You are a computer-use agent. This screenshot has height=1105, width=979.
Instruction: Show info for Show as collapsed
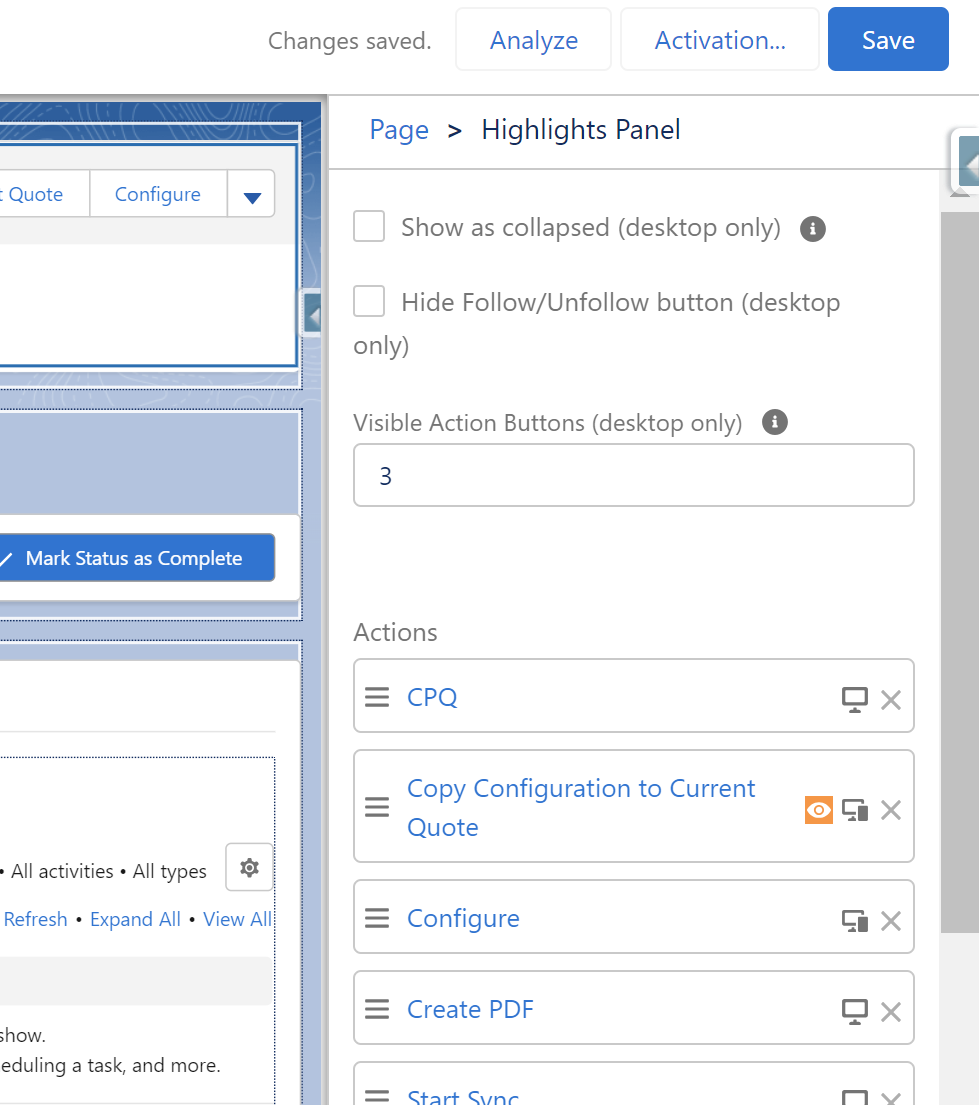[x=813, y=228]
